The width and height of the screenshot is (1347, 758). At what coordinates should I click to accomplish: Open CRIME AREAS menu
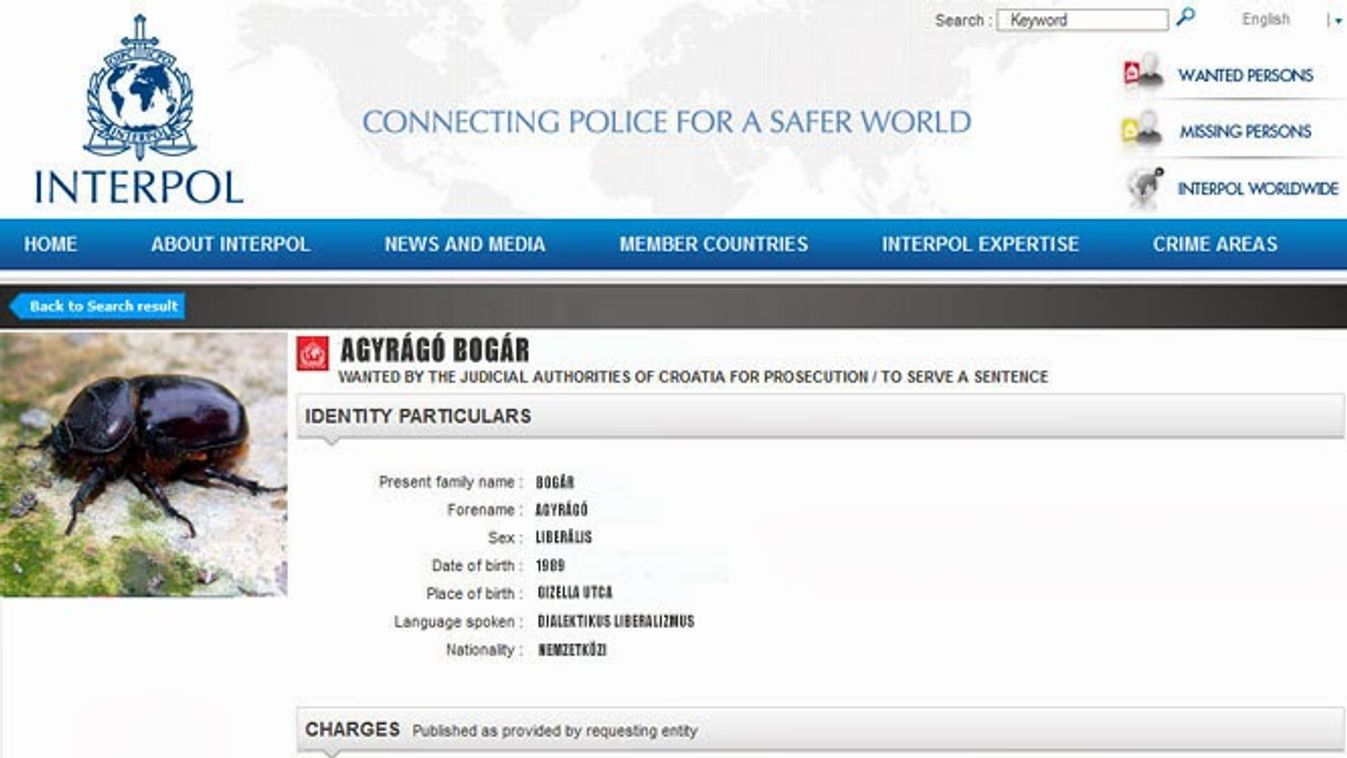[x=1215, y=244]
